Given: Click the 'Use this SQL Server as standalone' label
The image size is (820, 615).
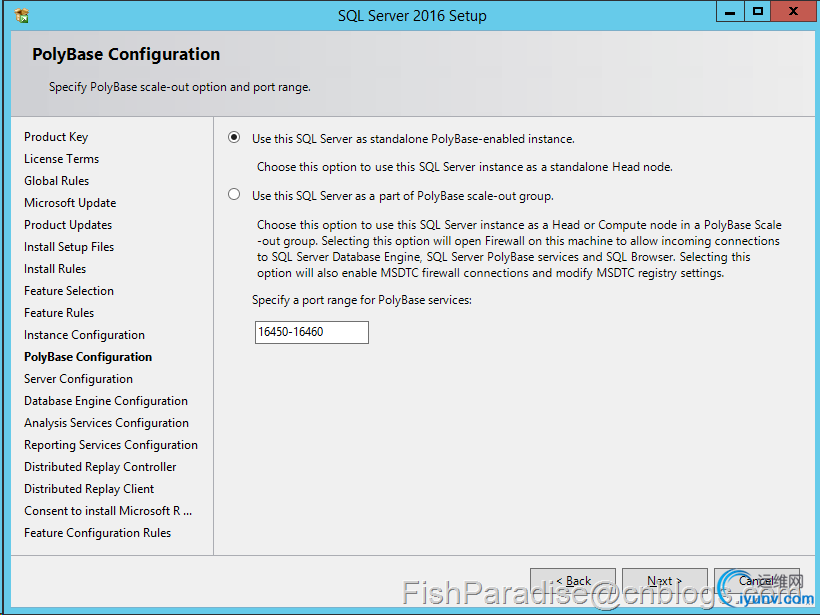Looking at the screenshot, I should point(413,139).
